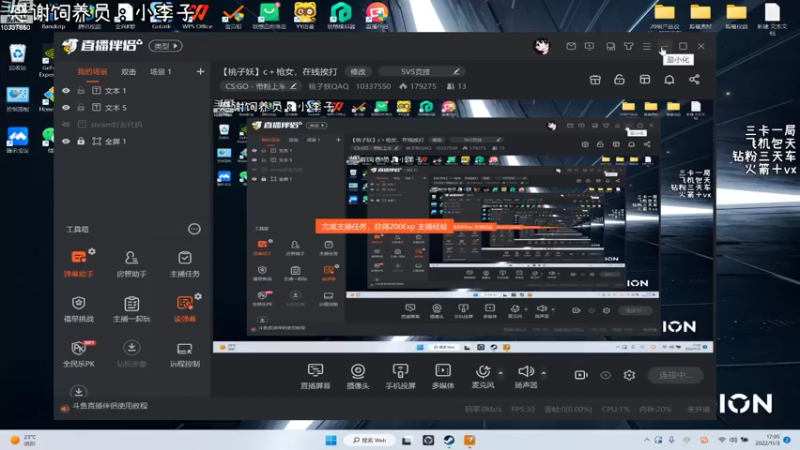Open the Steam icon in the taskbar
The height and width of the screenshot is (450, 800).
click(449, 440)
